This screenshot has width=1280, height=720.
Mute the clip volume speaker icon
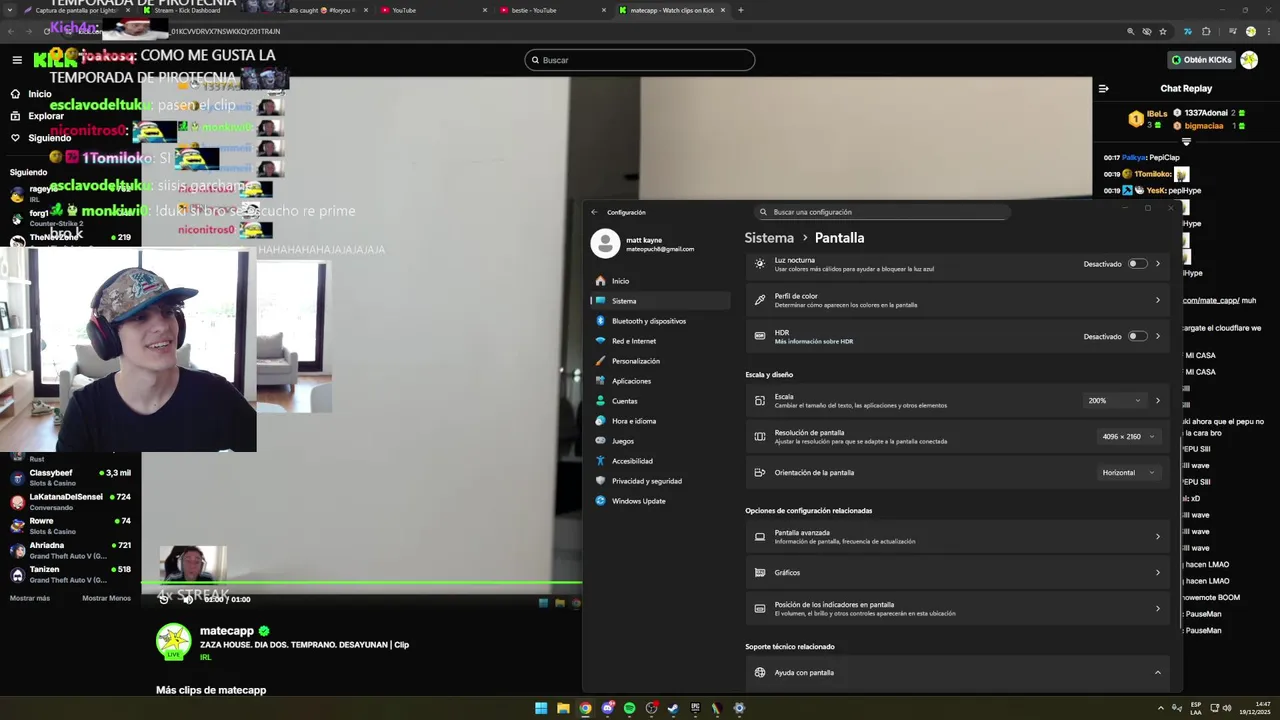pos(188,599)
